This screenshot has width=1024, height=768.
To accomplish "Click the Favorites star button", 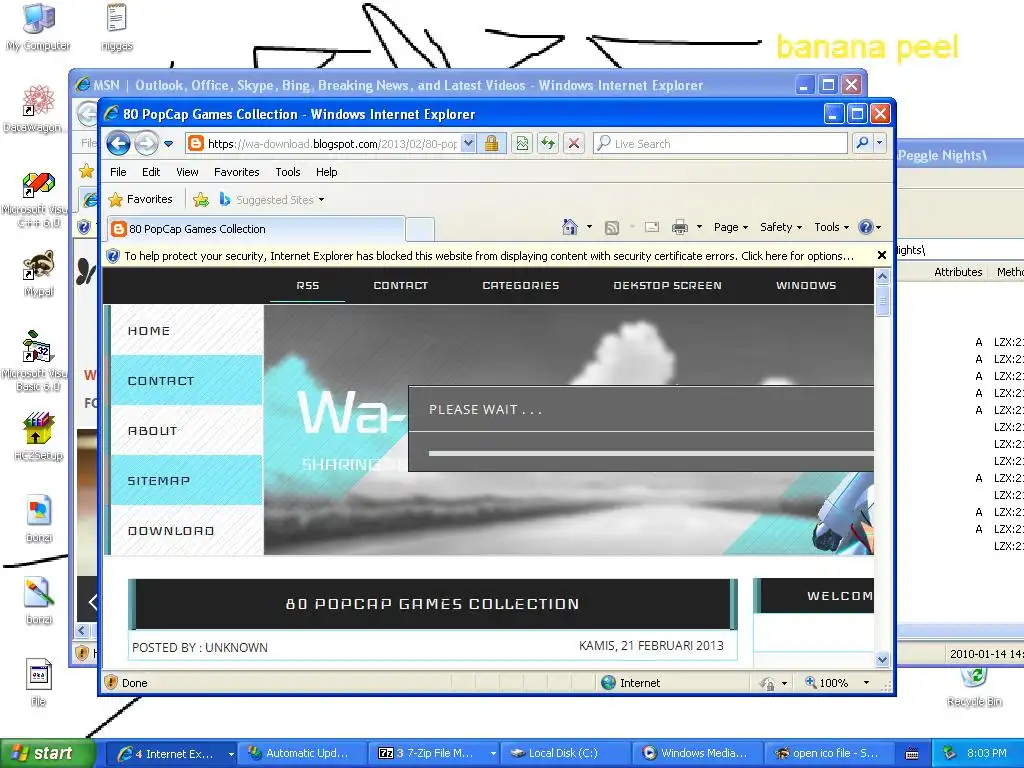I will [x=140, y=199].
